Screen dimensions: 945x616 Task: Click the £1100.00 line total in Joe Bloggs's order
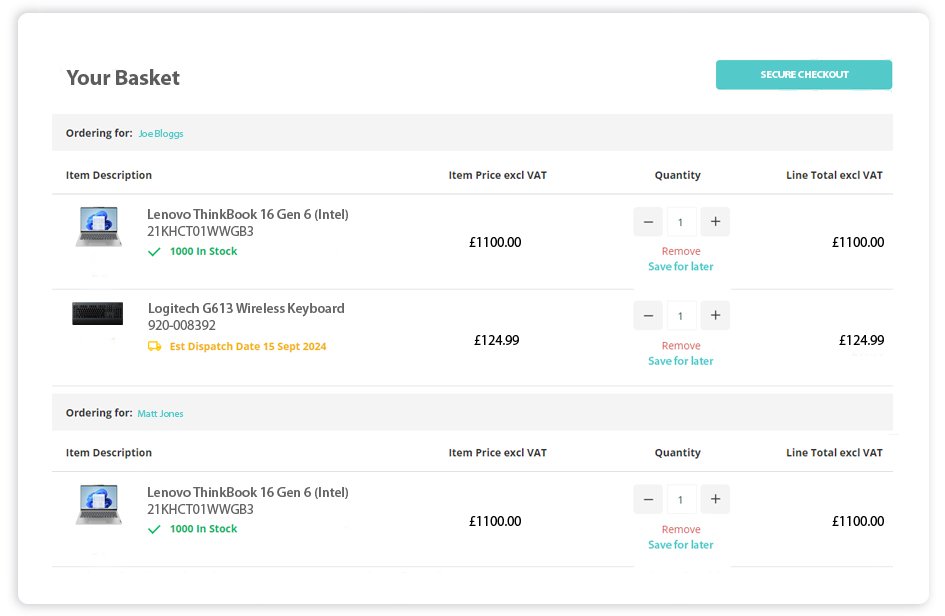858,242
